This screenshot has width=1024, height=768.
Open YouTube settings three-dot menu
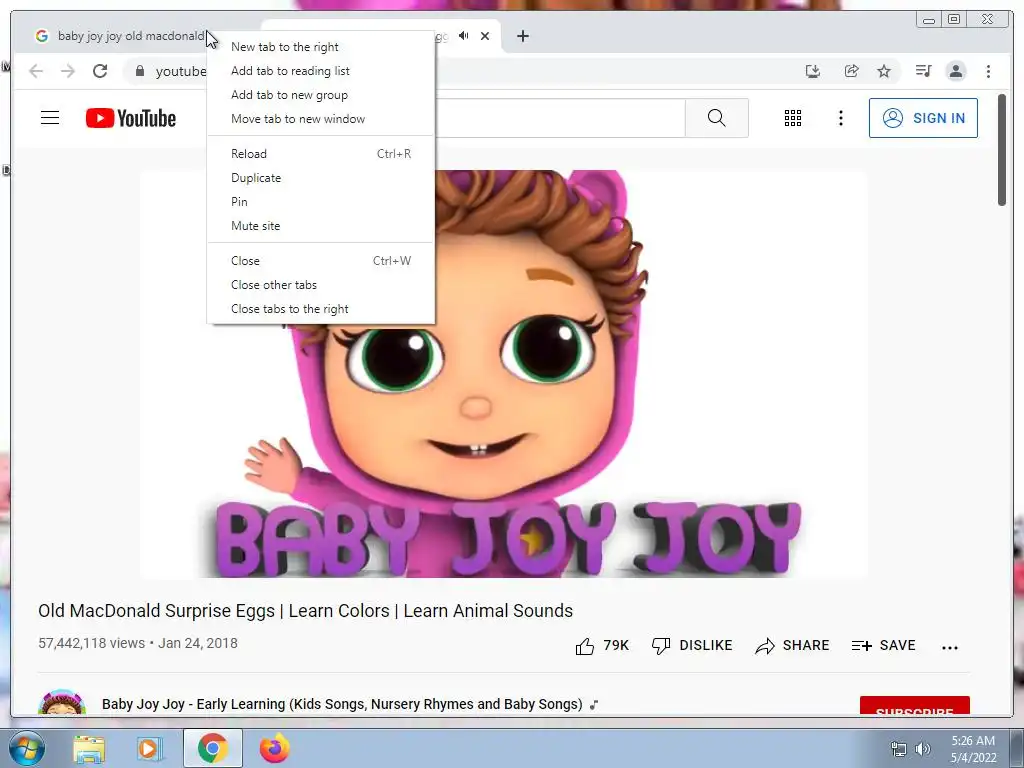click(840, 118)
